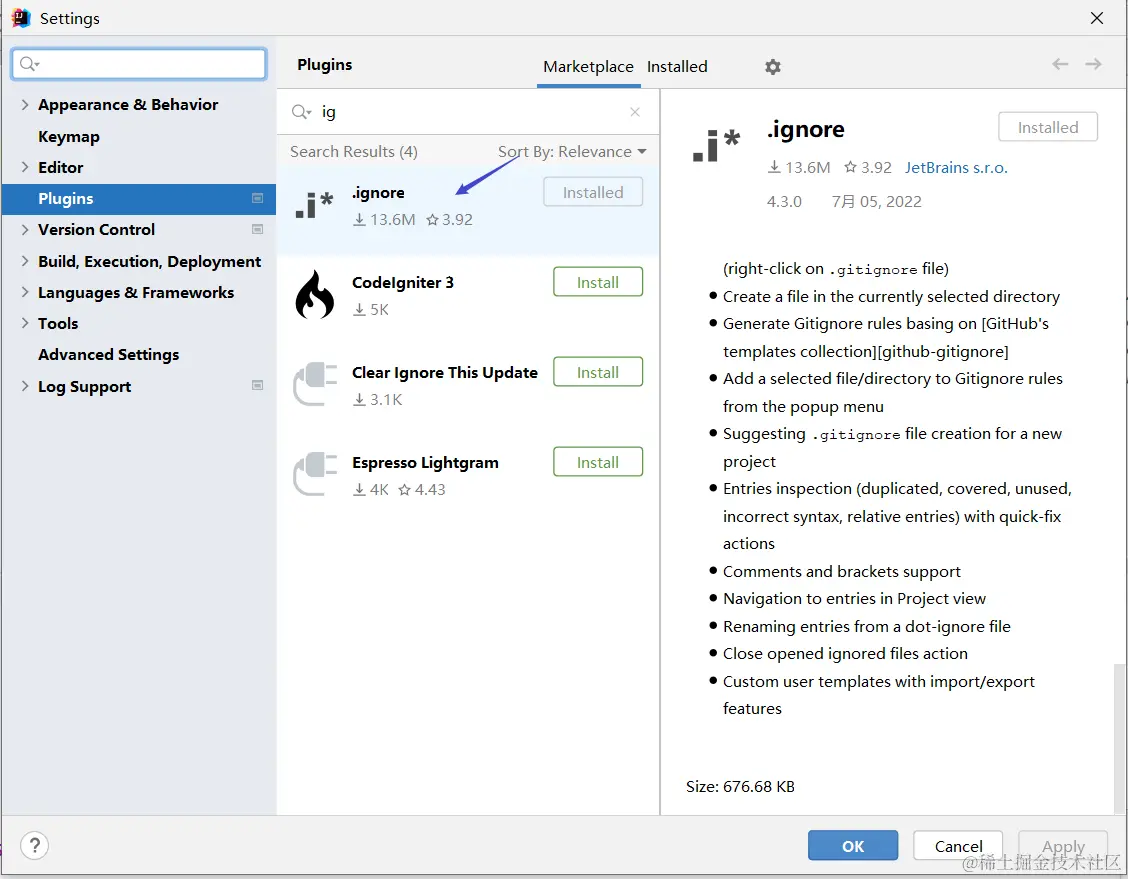
Task: Click the Search Results (4) label
Action: pos(353,152)
